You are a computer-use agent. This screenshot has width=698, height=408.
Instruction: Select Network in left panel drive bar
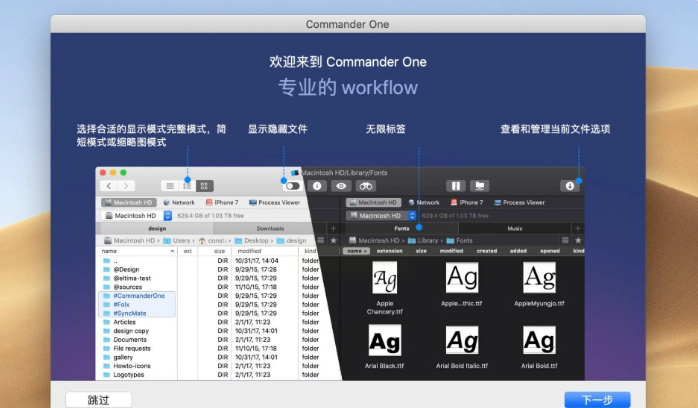pyautogui.click(x=179, y=202)
